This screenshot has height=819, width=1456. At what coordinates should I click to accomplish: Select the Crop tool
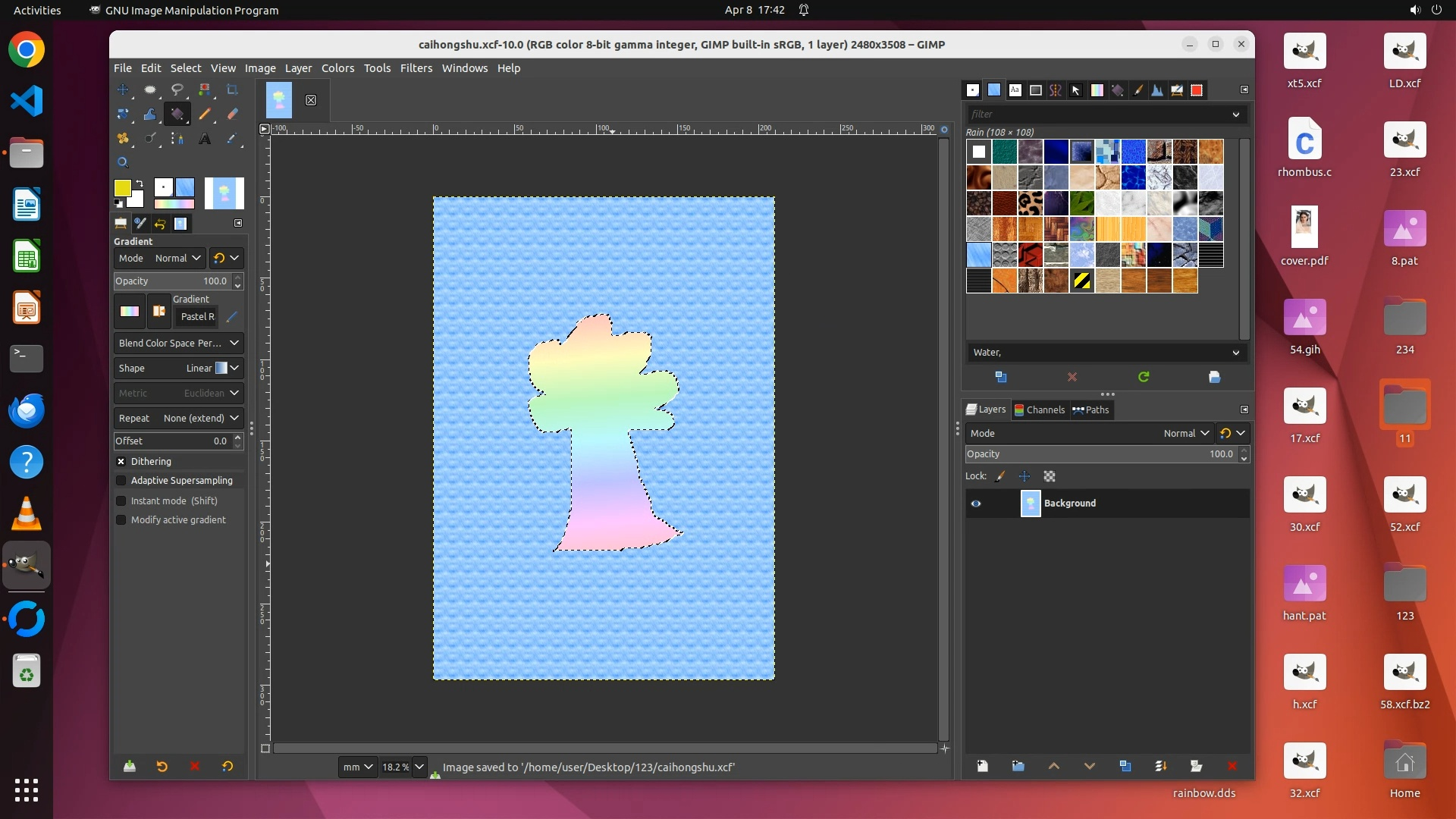tap(232, 89)
